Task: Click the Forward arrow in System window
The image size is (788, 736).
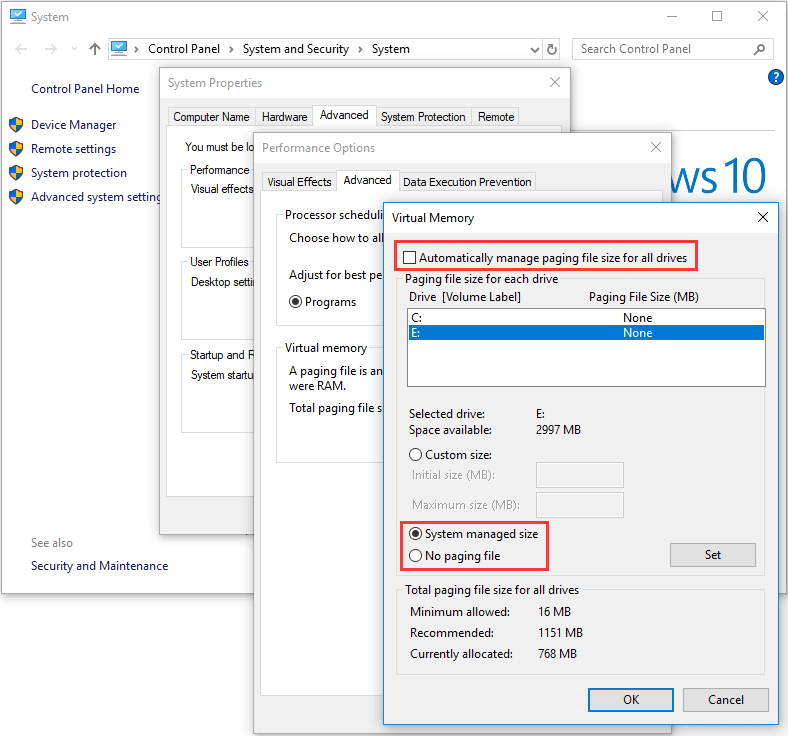Action: pyautogui.click(x=51, y=49)
